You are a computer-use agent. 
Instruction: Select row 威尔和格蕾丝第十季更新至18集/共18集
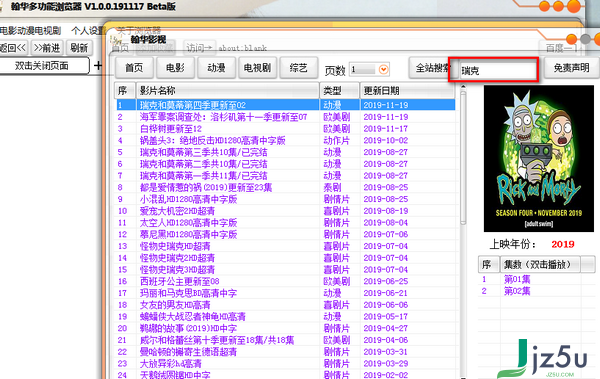pyautogui.click(x=285, y=340)
